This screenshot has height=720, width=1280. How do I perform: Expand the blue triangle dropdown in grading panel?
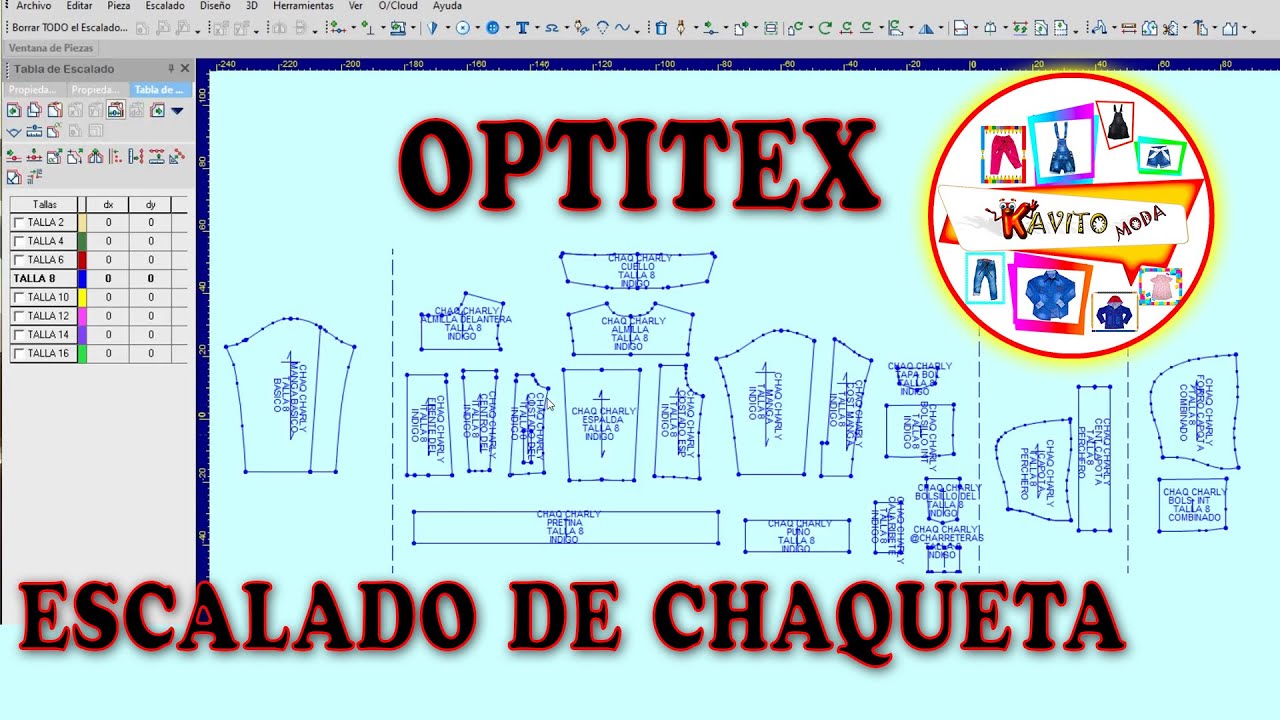tap(177, 110)
